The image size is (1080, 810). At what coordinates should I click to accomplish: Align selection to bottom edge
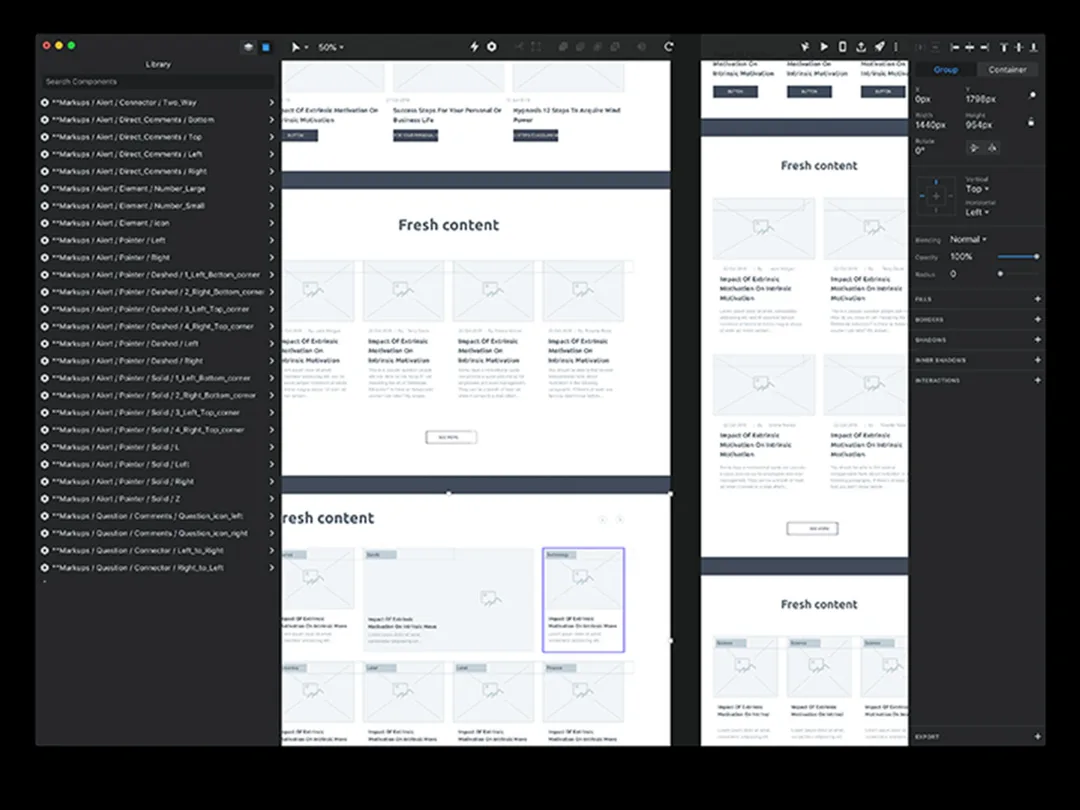point(1034,47)
